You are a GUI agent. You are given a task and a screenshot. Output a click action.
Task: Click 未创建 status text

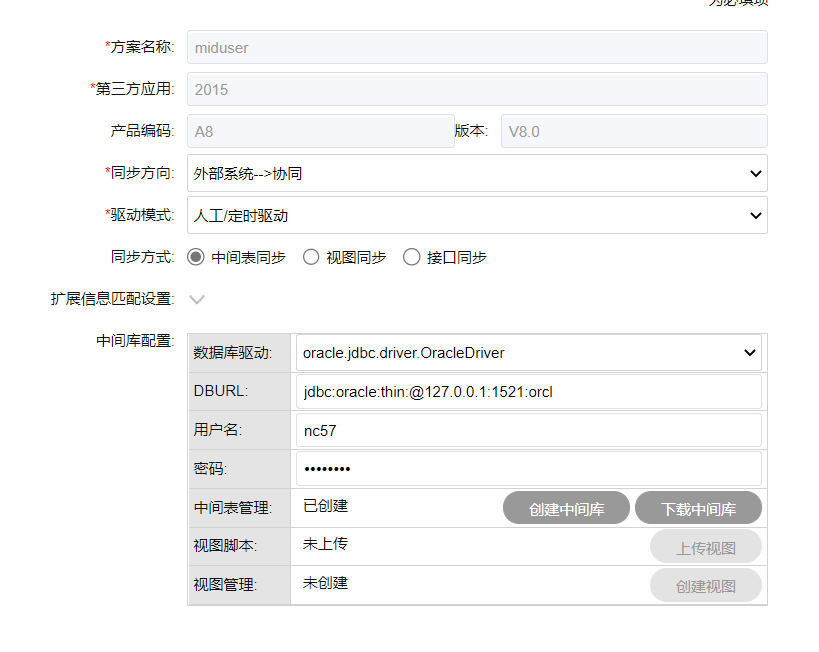pos(325,583)
